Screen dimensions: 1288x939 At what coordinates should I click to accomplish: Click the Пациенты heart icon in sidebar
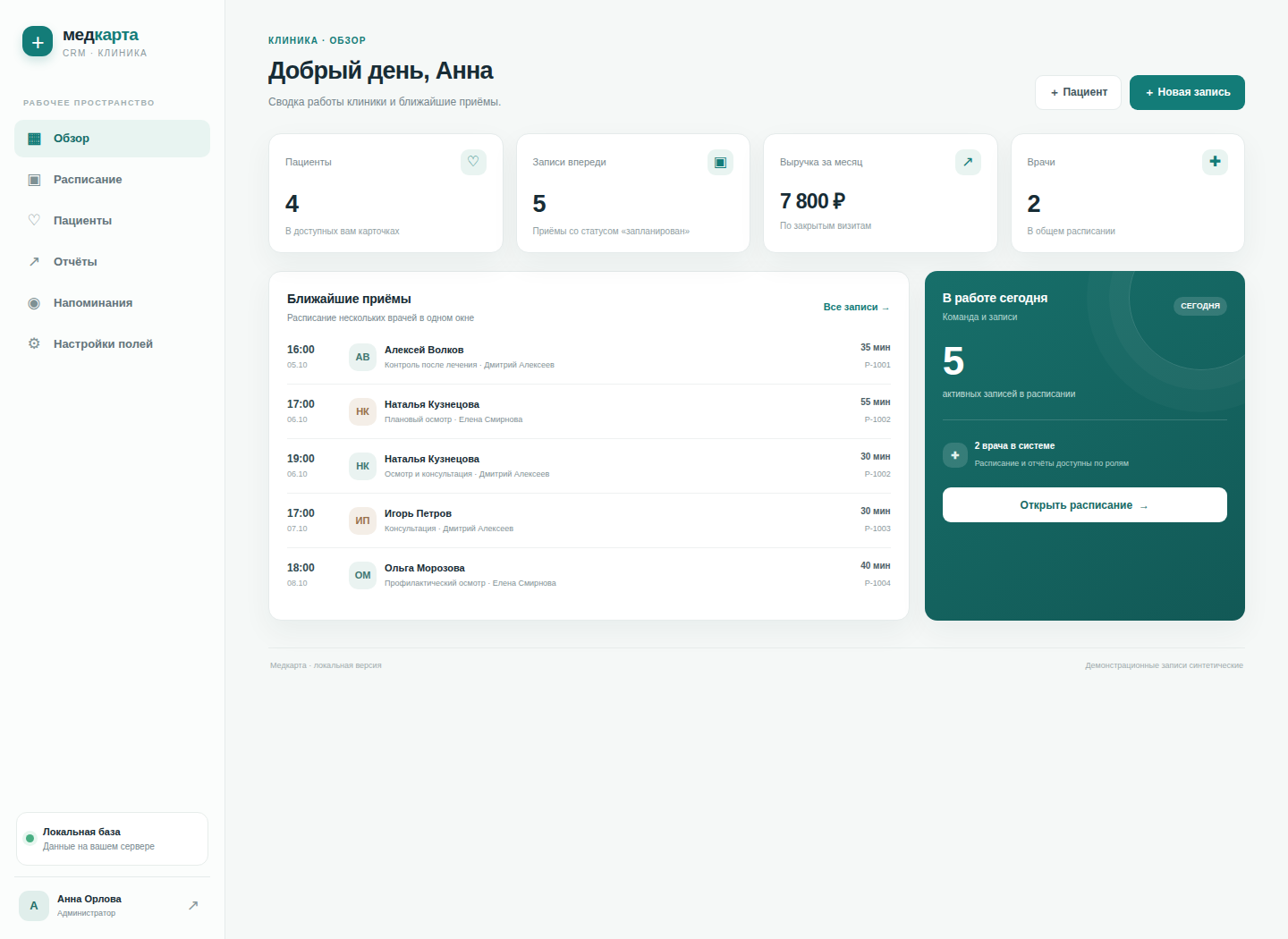pos(34,221)
